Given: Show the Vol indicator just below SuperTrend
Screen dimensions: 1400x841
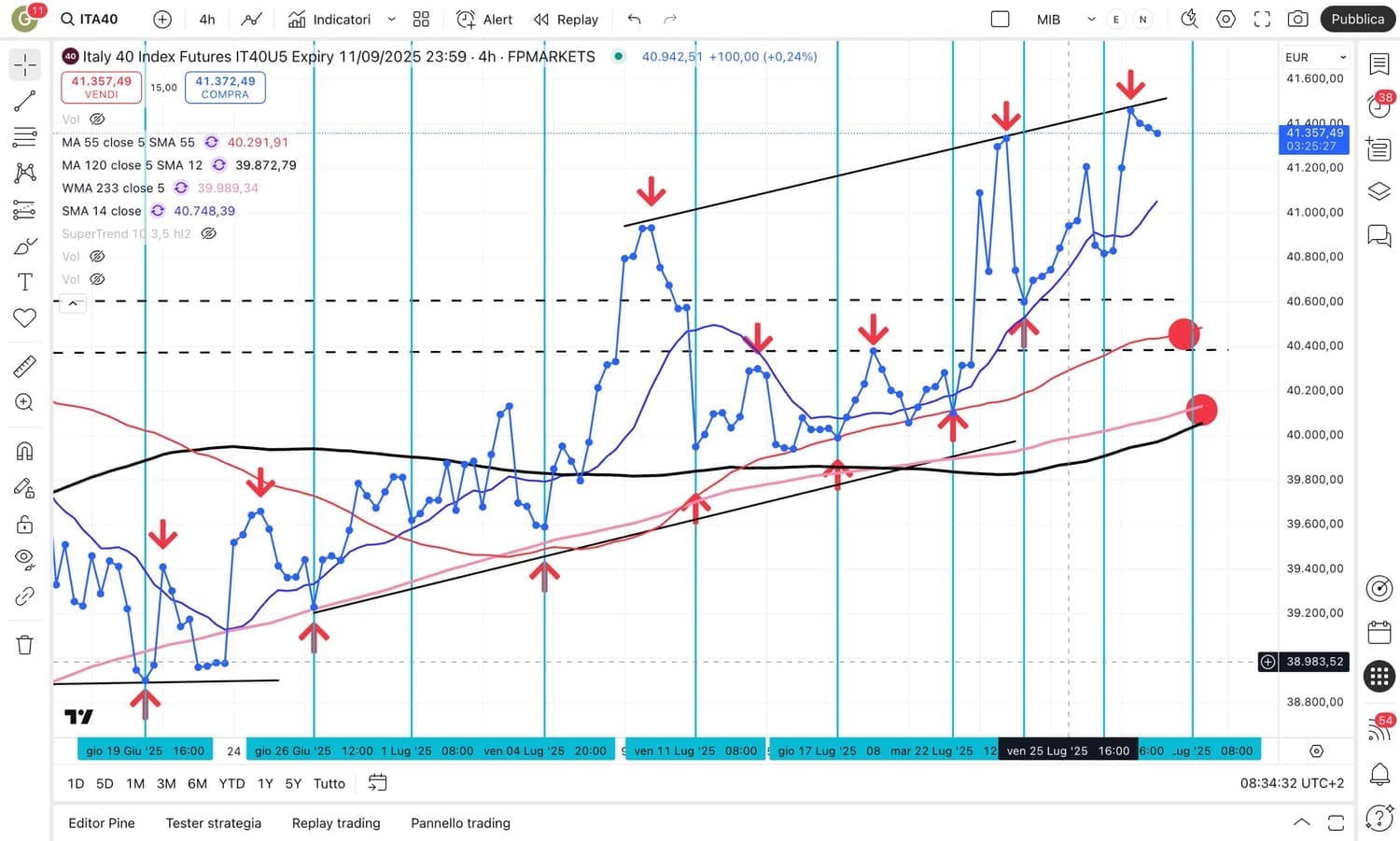Looking at the screenshot, I should coord(97,257).
